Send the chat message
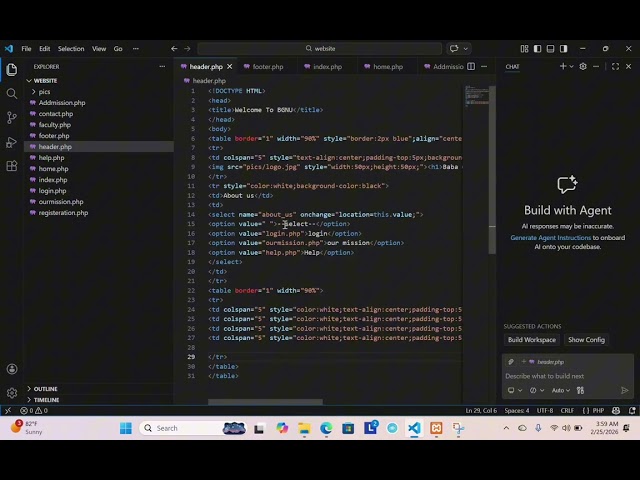 pos(624,391)
